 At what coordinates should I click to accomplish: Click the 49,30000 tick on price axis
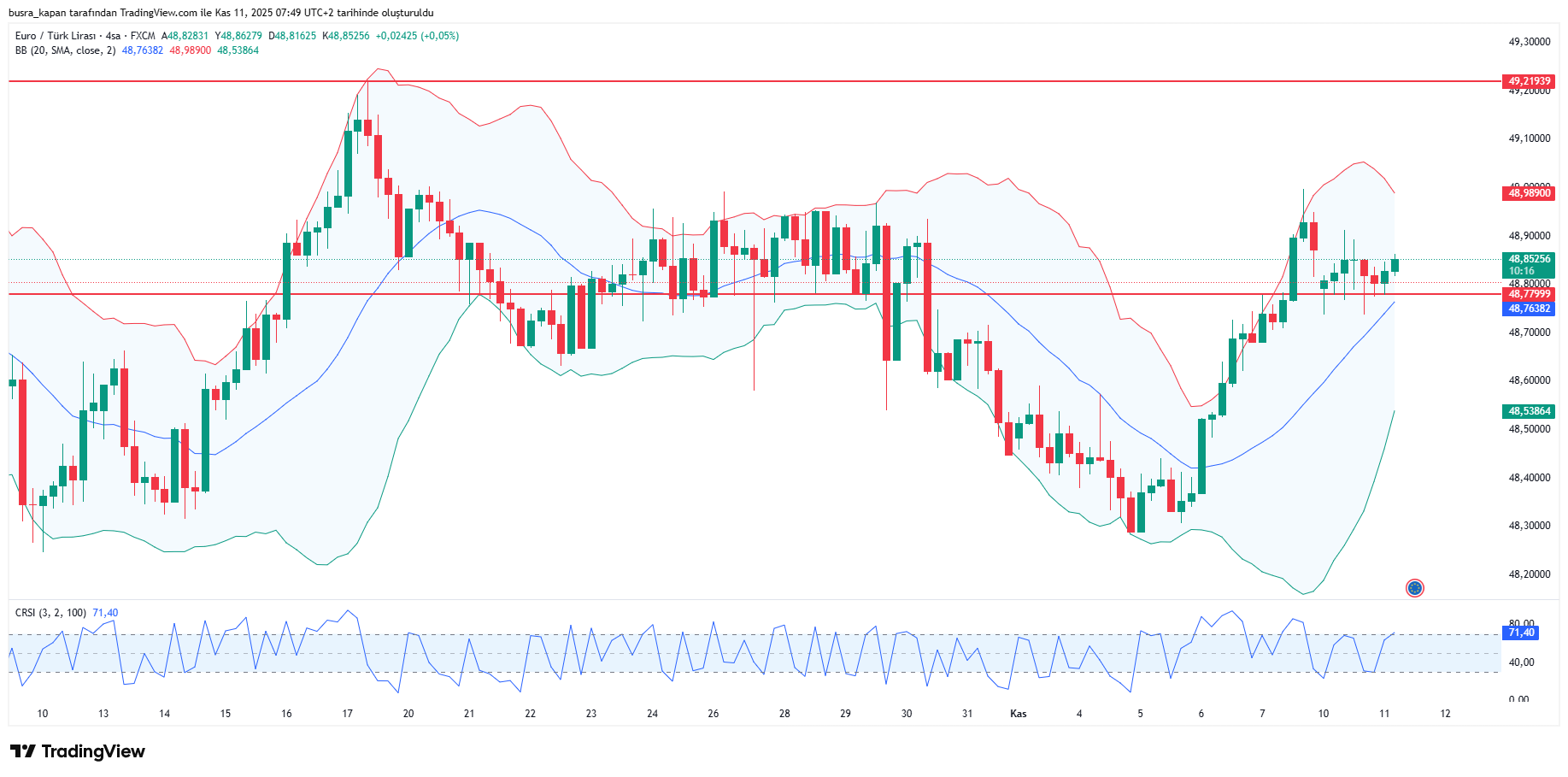pos(1528,42)
